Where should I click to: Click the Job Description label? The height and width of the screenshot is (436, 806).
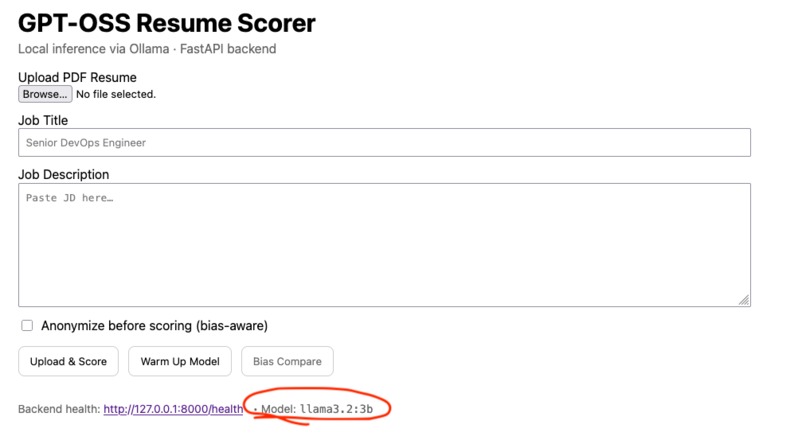(x=64, y=175)
